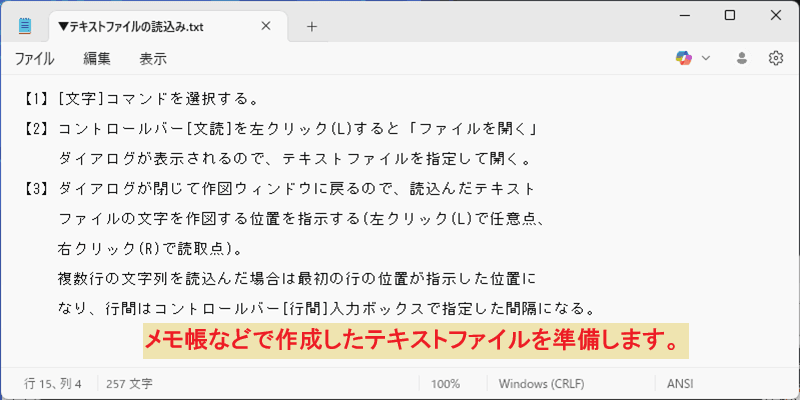The height and width of the screenshot is (400, 800).
Task: Click the colorful Copilot icon
Action: coord(684,58)
